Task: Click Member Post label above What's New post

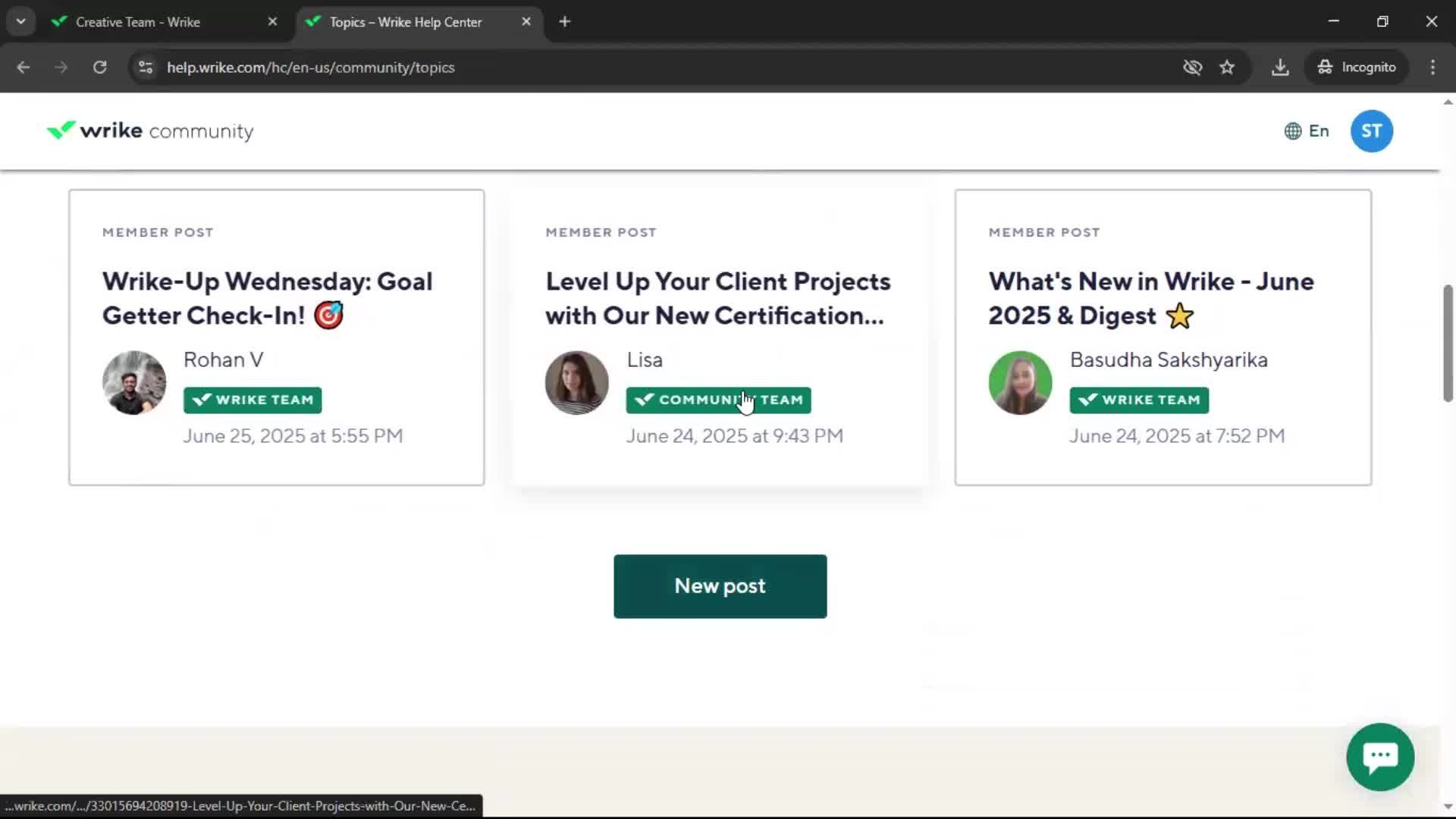Action: [x=1044, y=232]
